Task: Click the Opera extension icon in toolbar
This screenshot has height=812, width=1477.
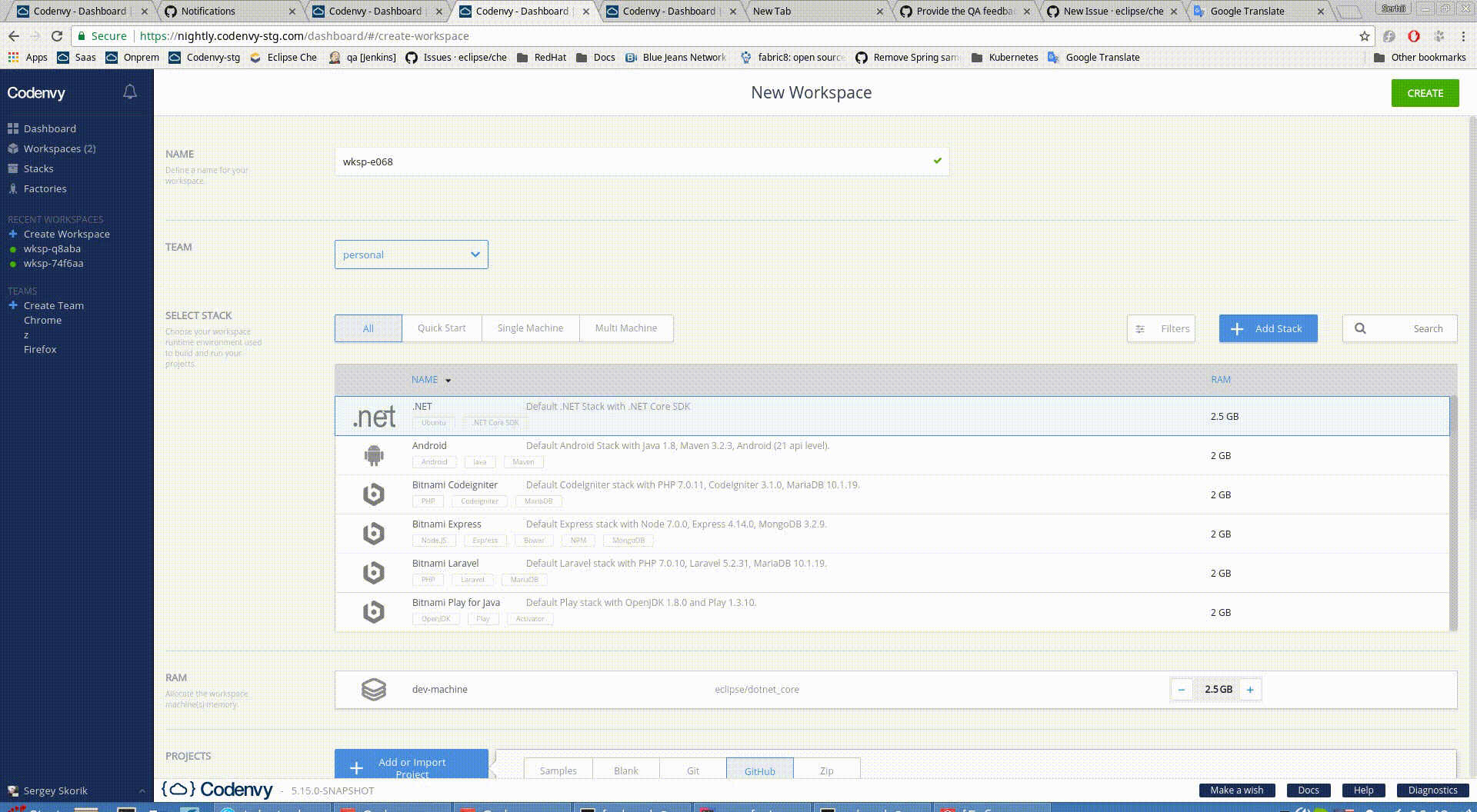Action: [1414, 36]
